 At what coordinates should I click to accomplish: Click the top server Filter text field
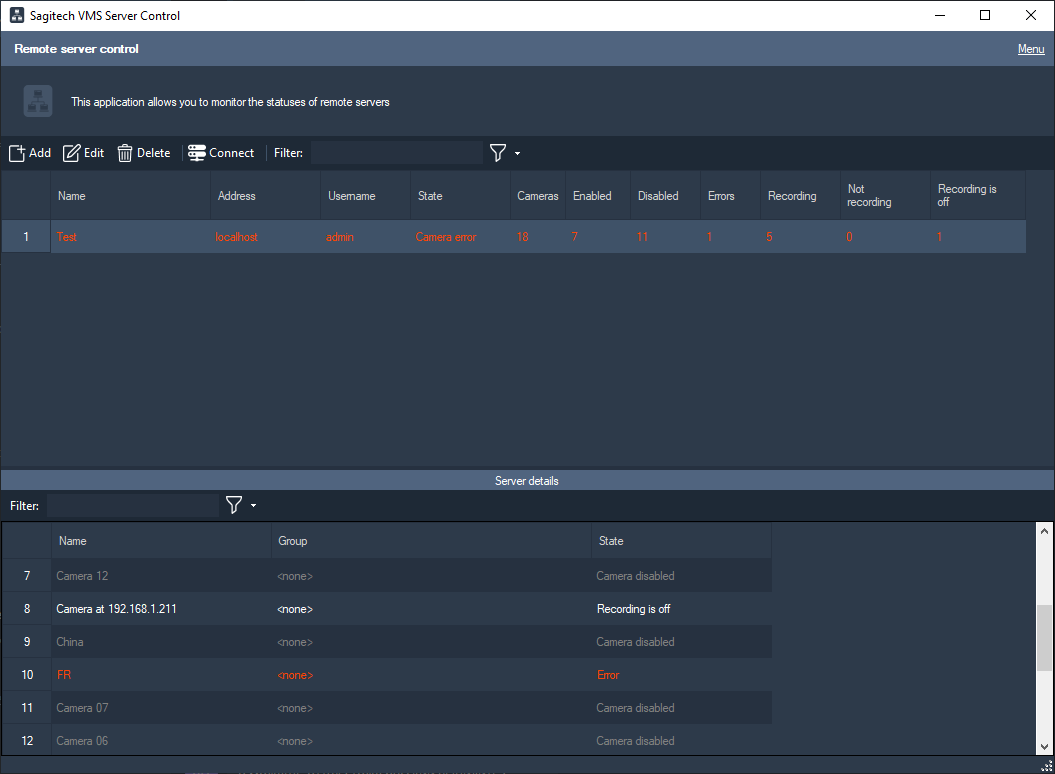[x=396, y=153]
